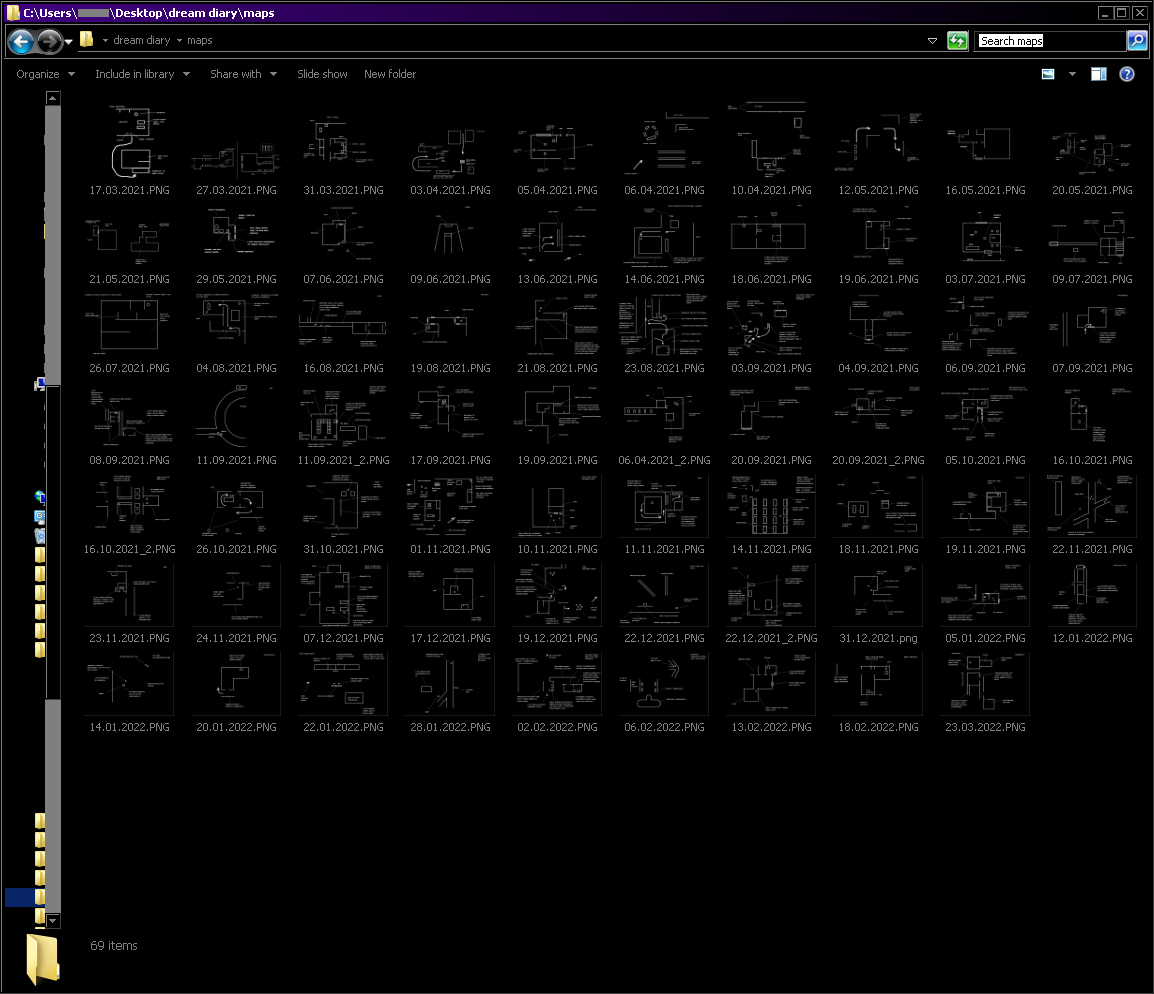
Task: Click the green Refresh button
Action: pos(957,41)
